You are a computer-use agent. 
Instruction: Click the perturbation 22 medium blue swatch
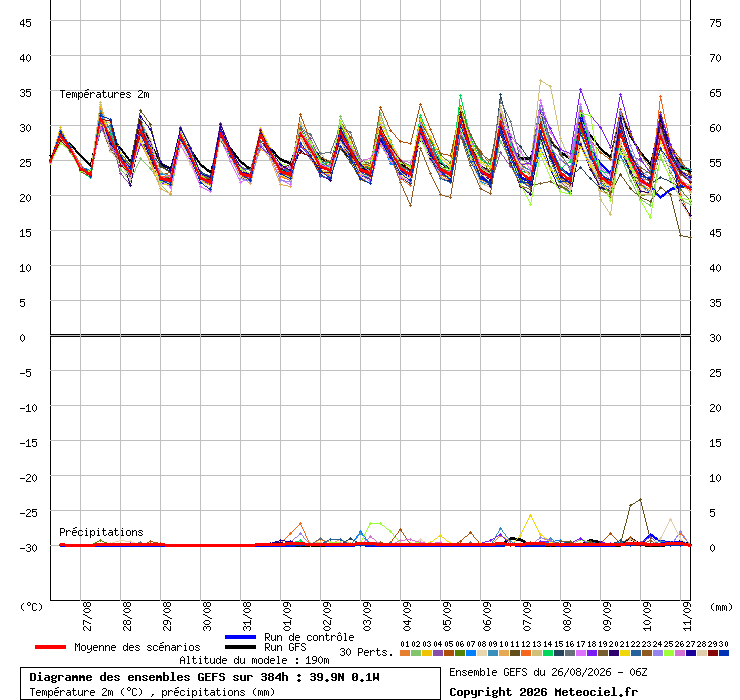click(x=636, y=653)
